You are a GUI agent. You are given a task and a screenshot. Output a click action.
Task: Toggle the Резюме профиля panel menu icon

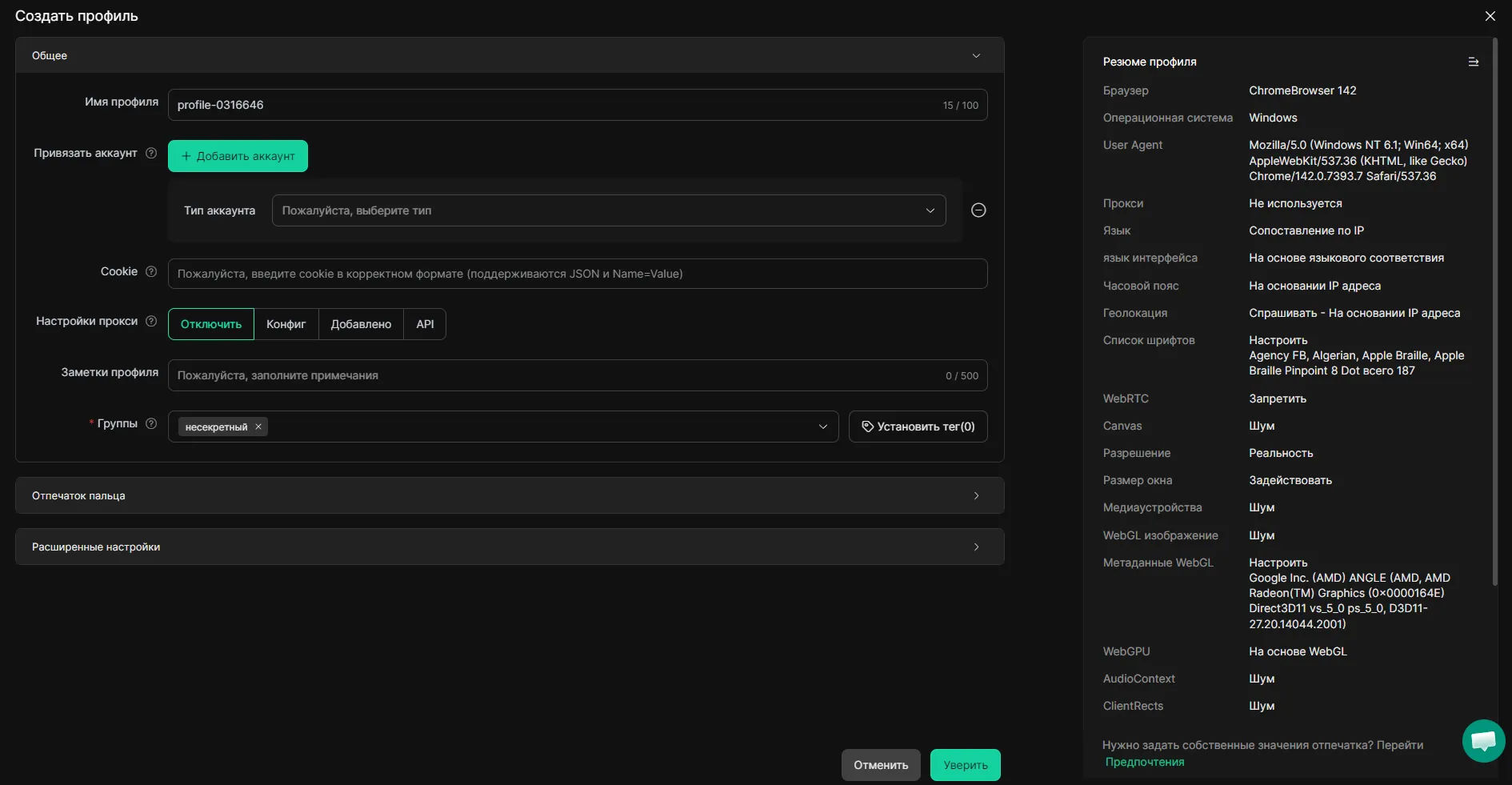[x=1473, y=62]
